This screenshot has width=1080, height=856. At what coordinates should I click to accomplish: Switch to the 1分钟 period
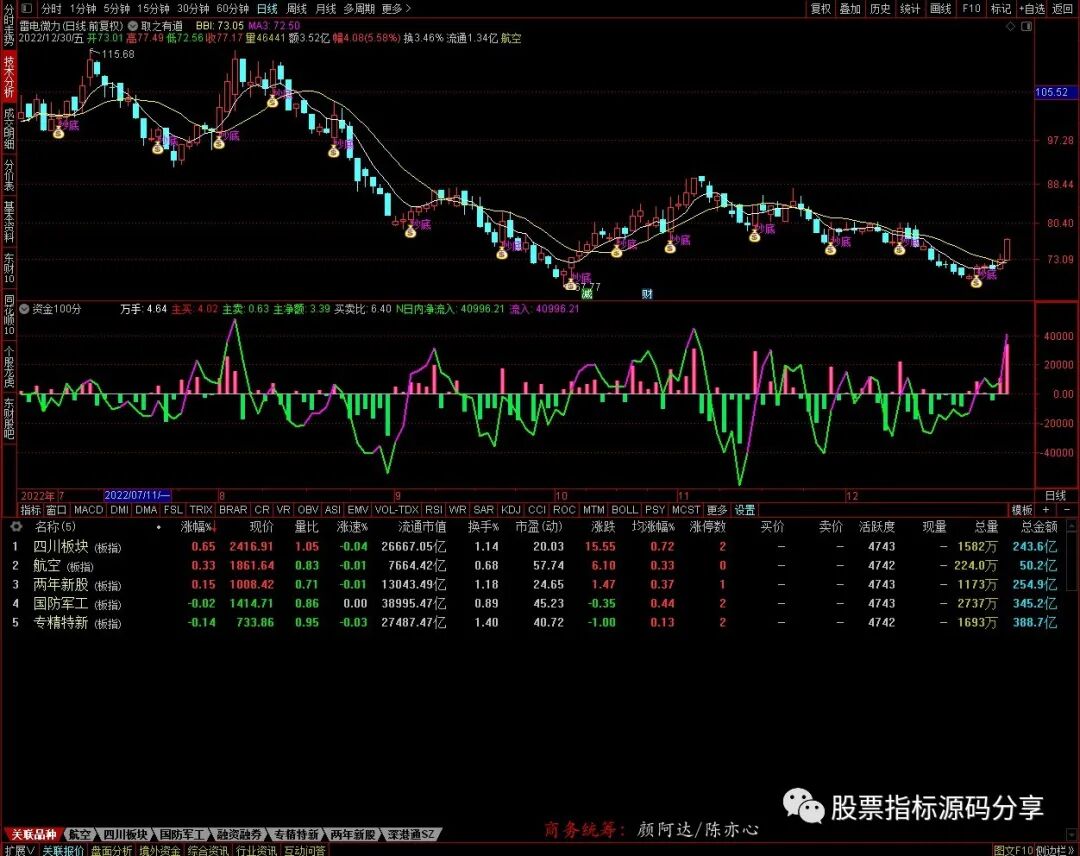click(83, 8)
